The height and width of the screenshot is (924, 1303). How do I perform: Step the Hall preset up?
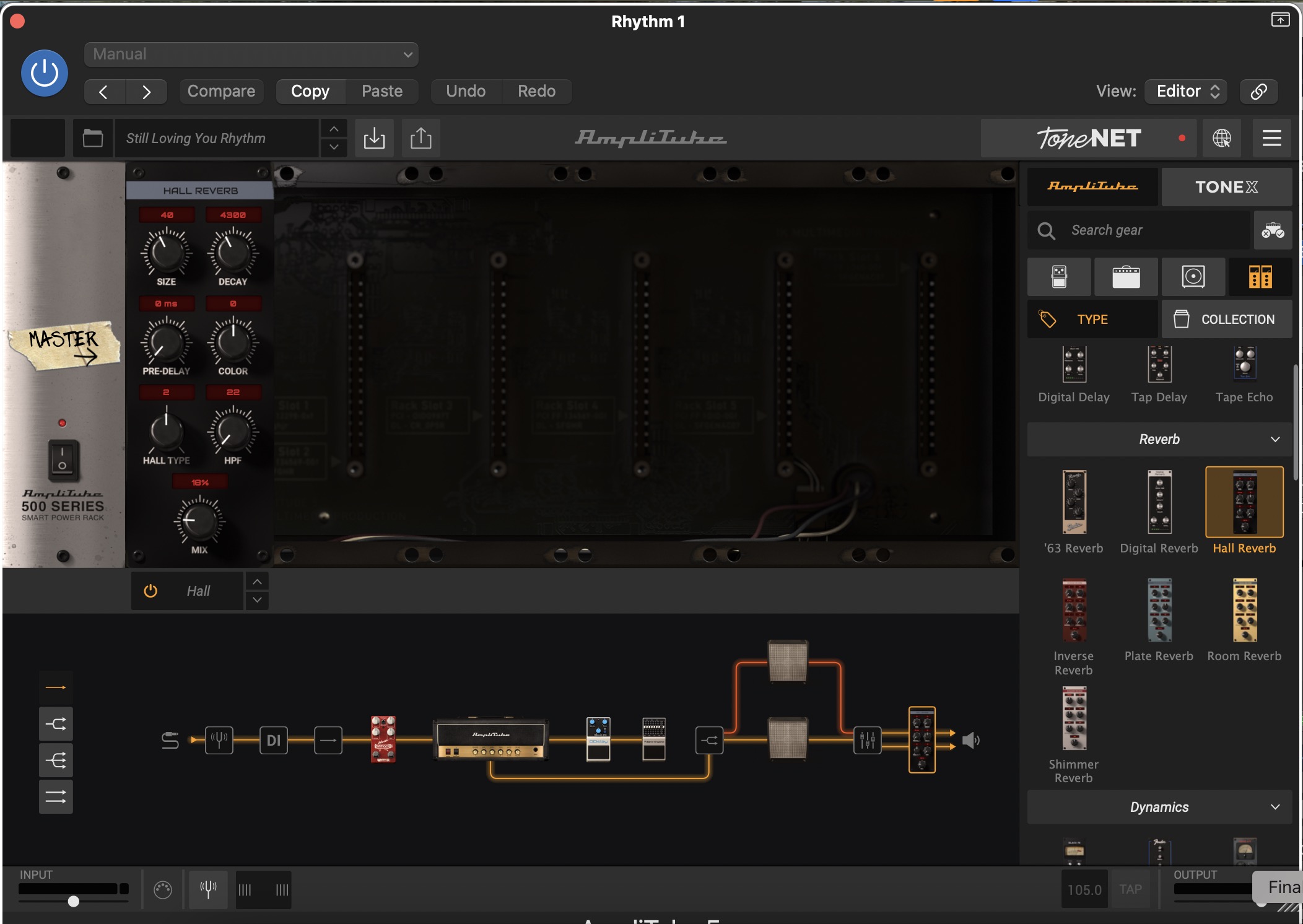257,582
